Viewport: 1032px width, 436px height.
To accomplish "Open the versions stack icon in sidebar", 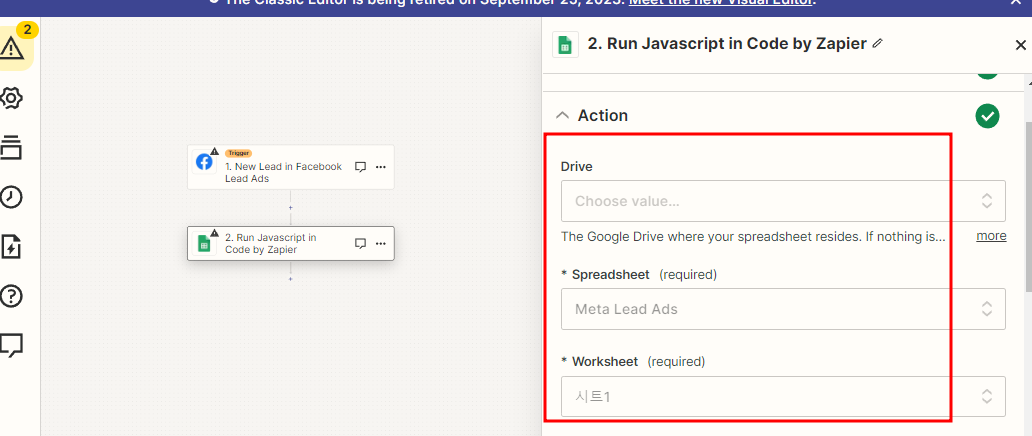I will (11, 148).
